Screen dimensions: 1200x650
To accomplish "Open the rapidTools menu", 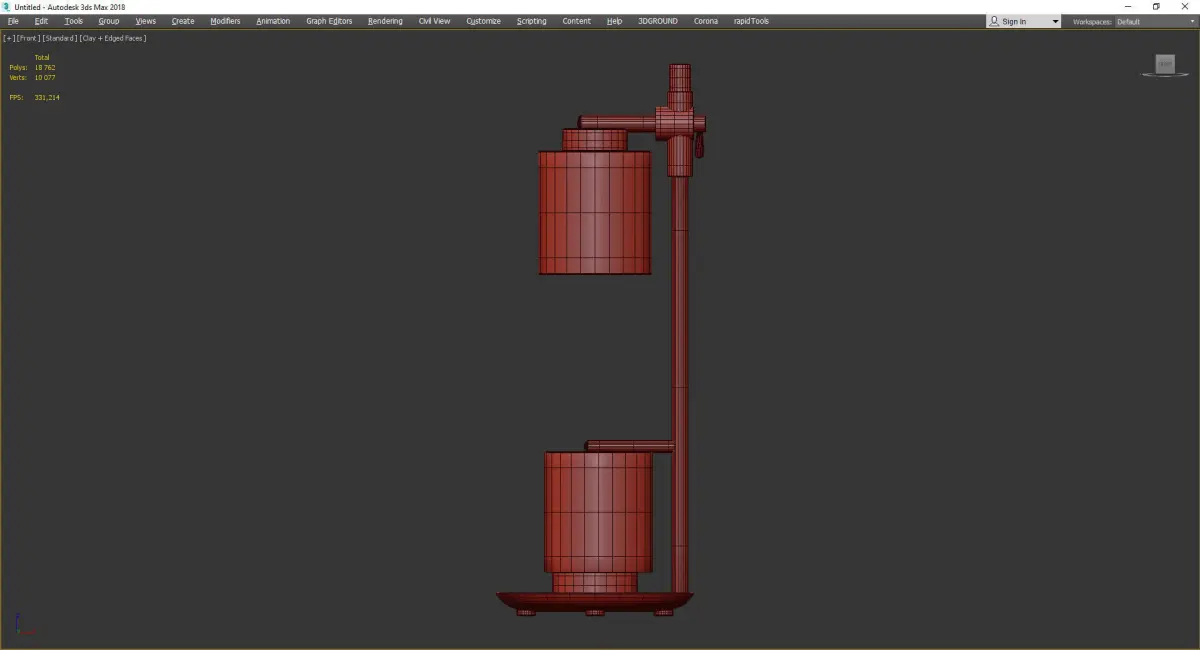I will [751, 21].
